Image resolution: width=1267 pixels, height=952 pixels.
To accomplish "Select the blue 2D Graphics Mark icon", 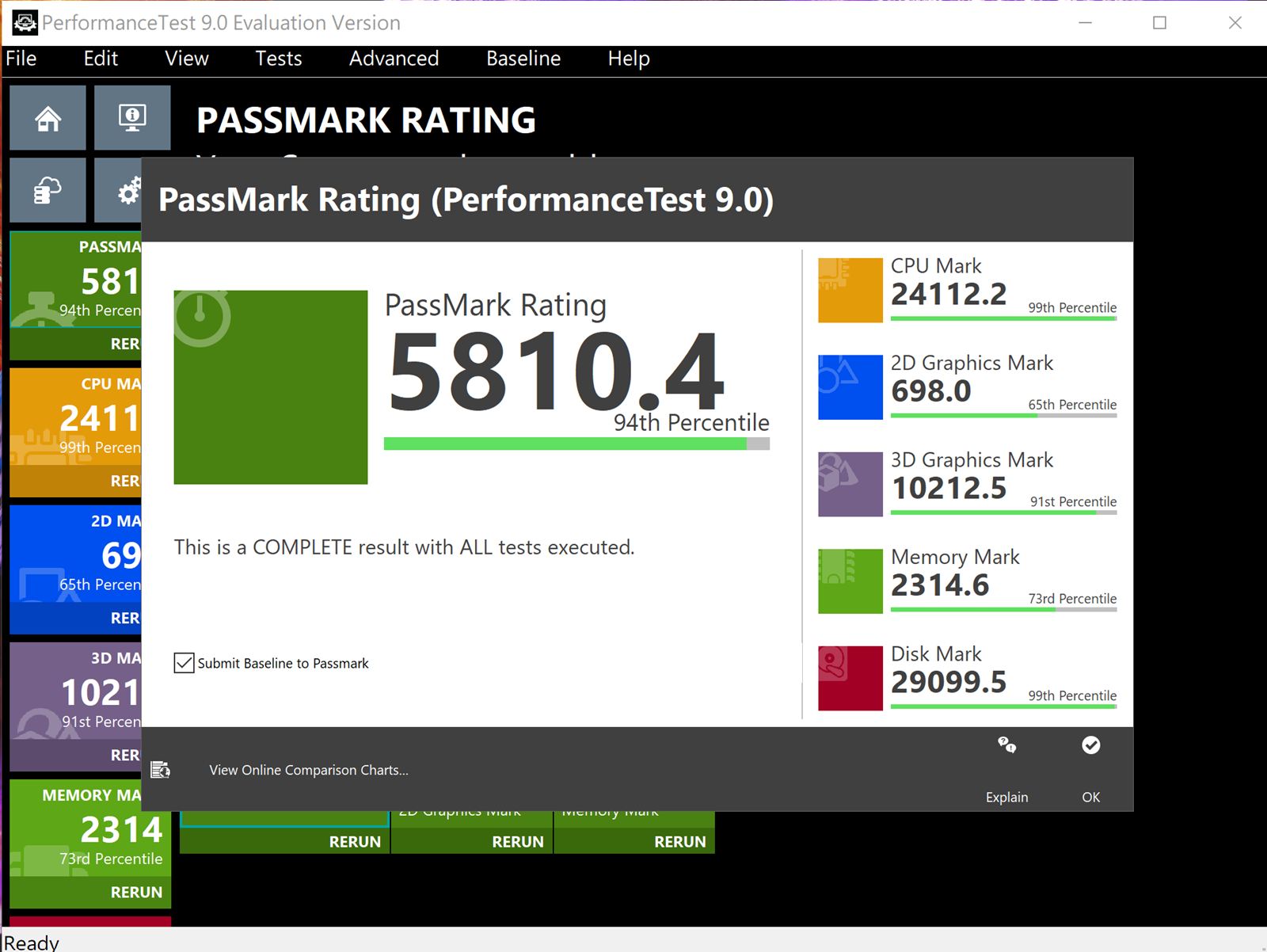I will click(850, 387).
